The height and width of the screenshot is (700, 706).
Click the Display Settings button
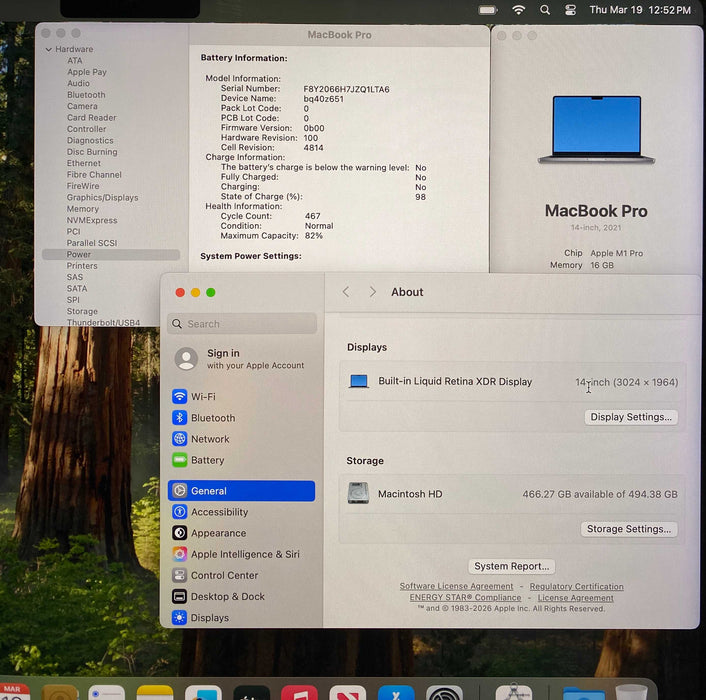click(x=631, y=417)
